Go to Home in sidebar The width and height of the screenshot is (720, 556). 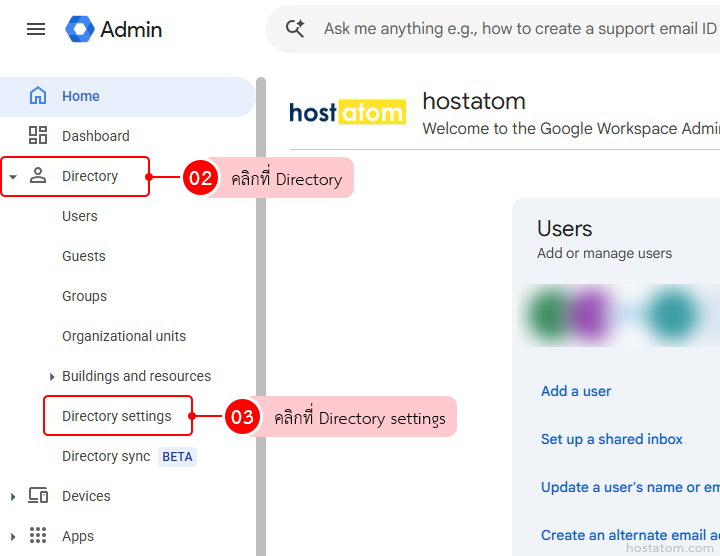click(127, 96)
